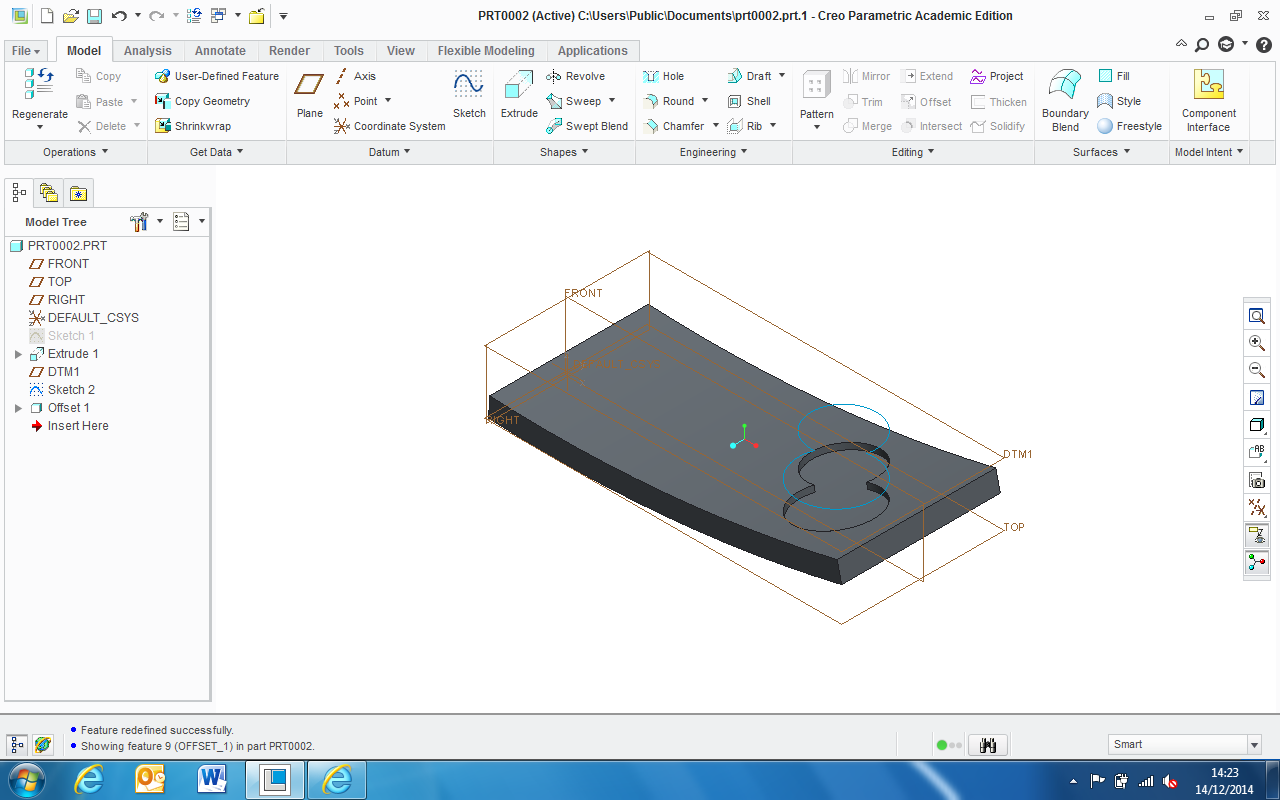1280x800 pixels.
Task: Open Internet Explorer from the taskbar
Action: pyautogui.click(x=89, y=780)
